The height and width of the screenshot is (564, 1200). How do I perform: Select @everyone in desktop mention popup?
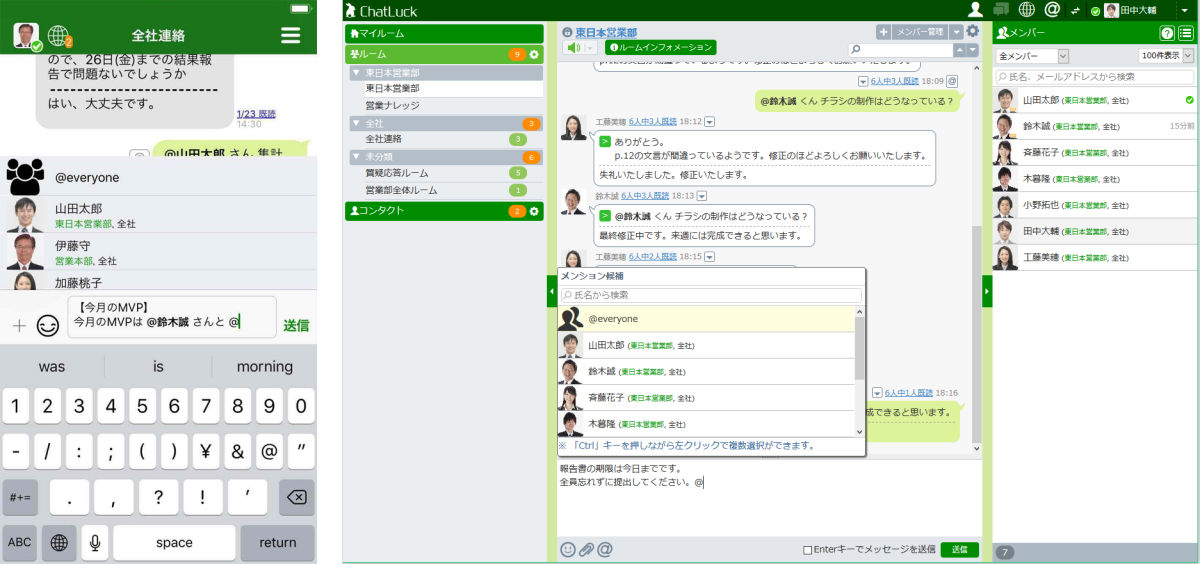(x=706, y=319)
